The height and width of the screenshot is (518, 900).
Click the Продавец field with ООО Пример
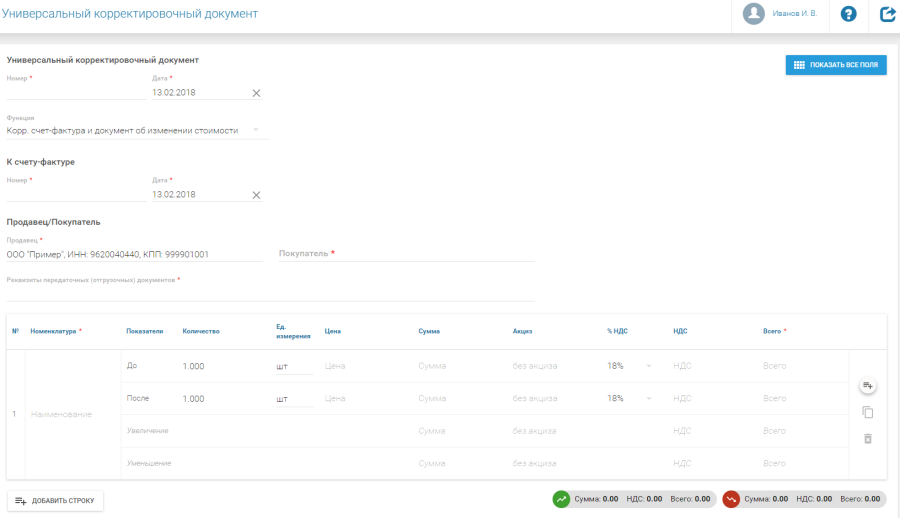point(134,255)
